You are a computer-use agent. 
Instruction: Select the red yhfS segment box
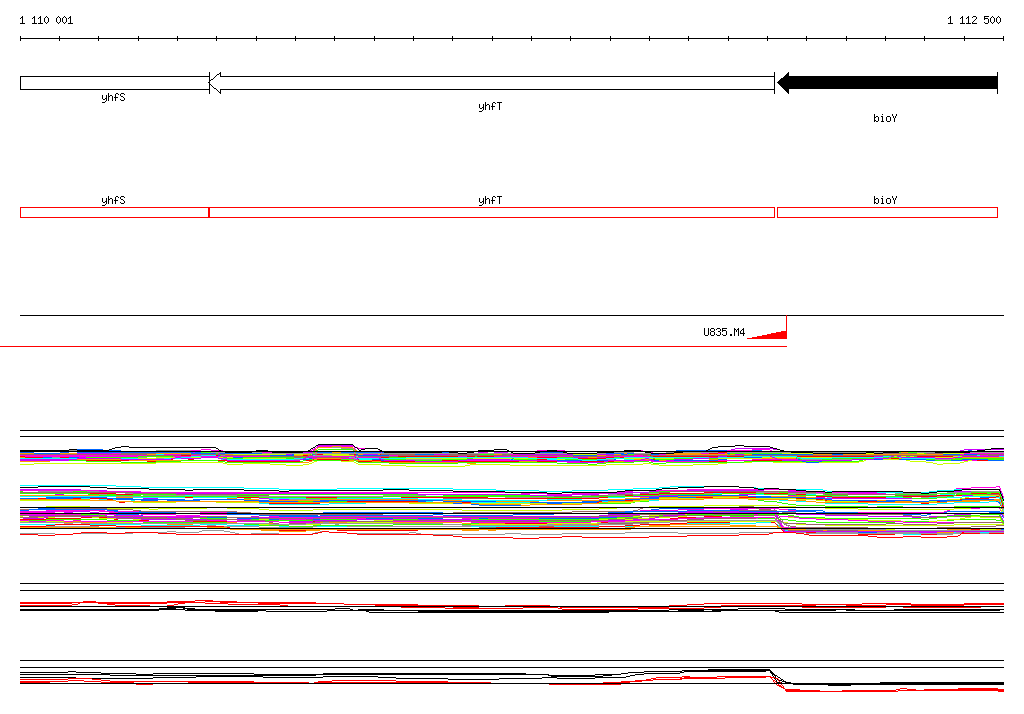(114, 212)
